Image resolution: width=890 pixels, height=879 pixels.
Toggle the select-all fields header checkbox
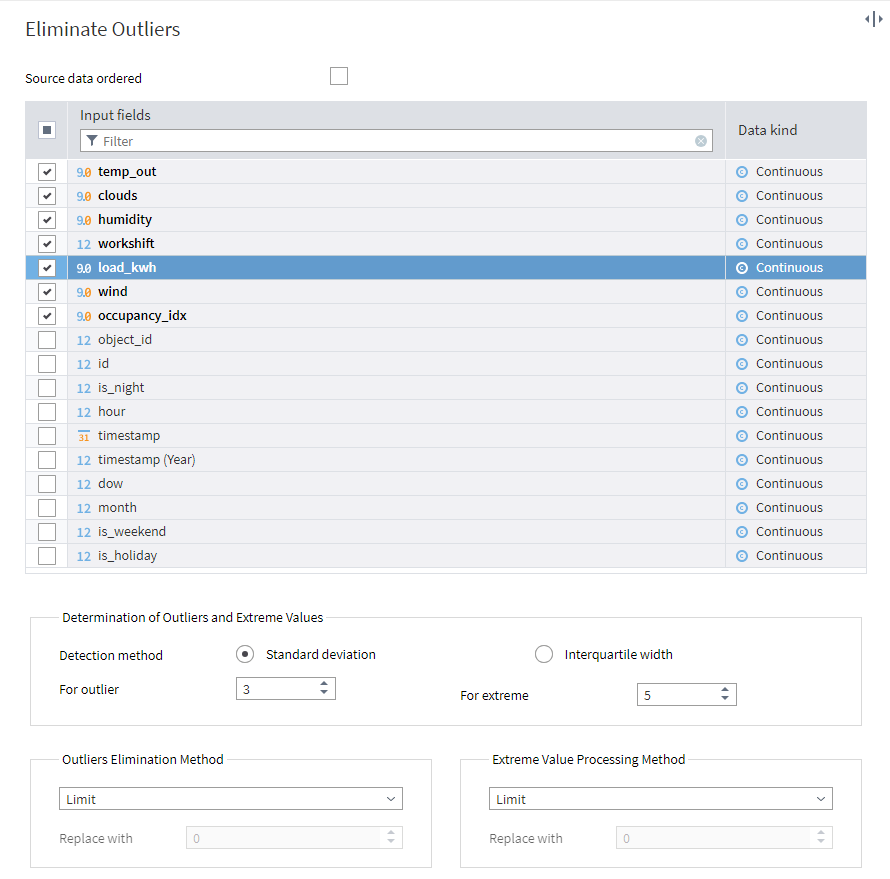47,130
